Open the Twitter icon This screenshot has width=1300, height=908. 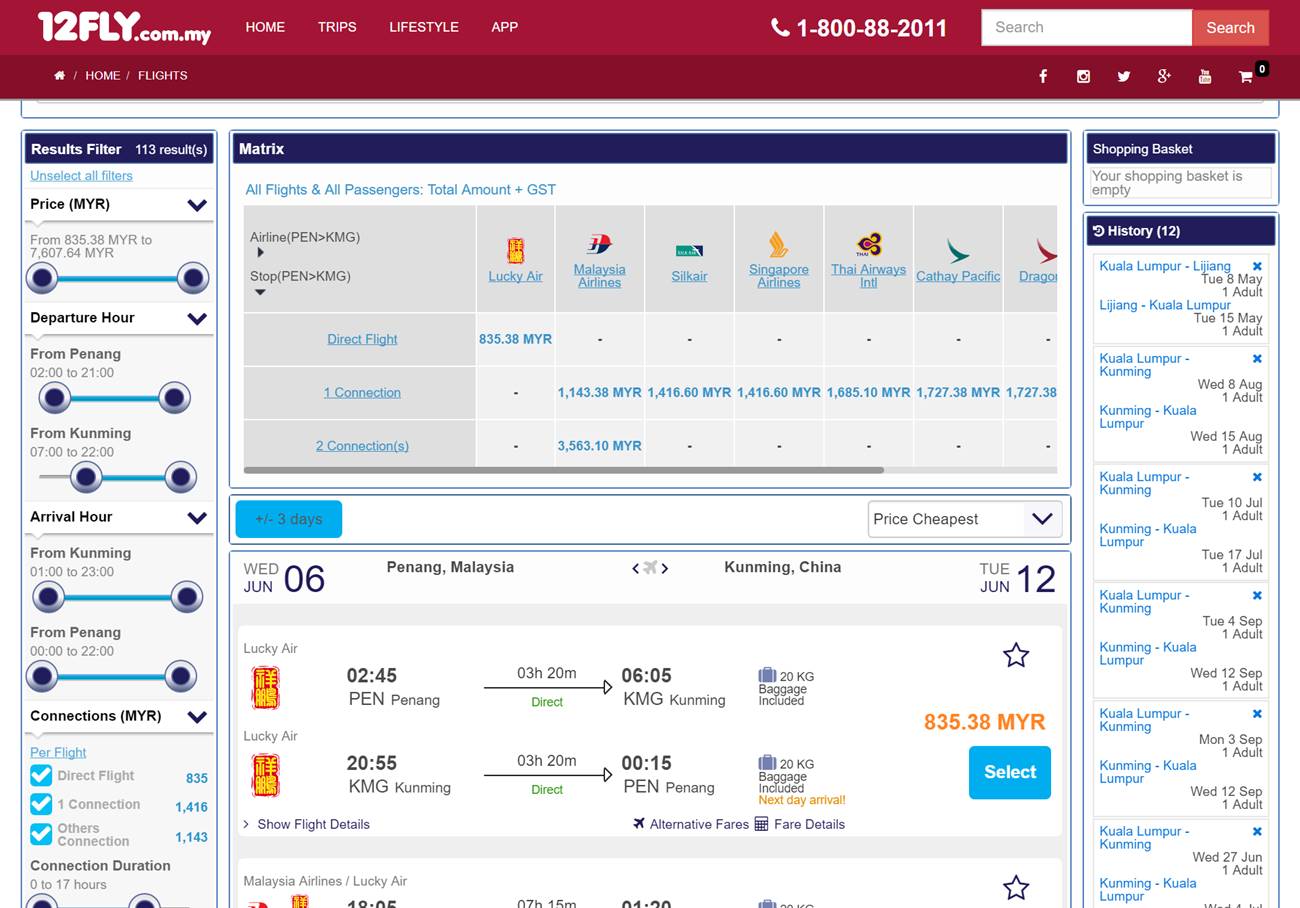click(1124, 76)
